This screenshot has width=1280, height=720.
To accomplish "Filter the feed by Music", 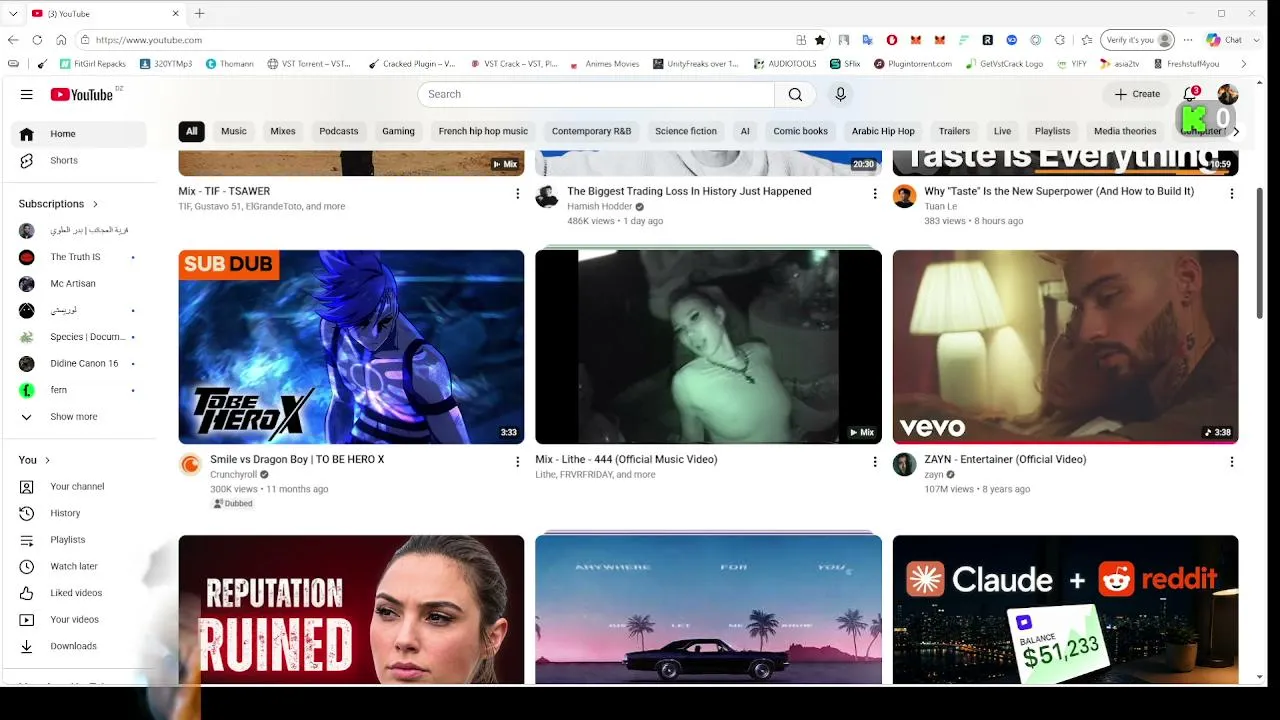I will [x=234, y=131].
